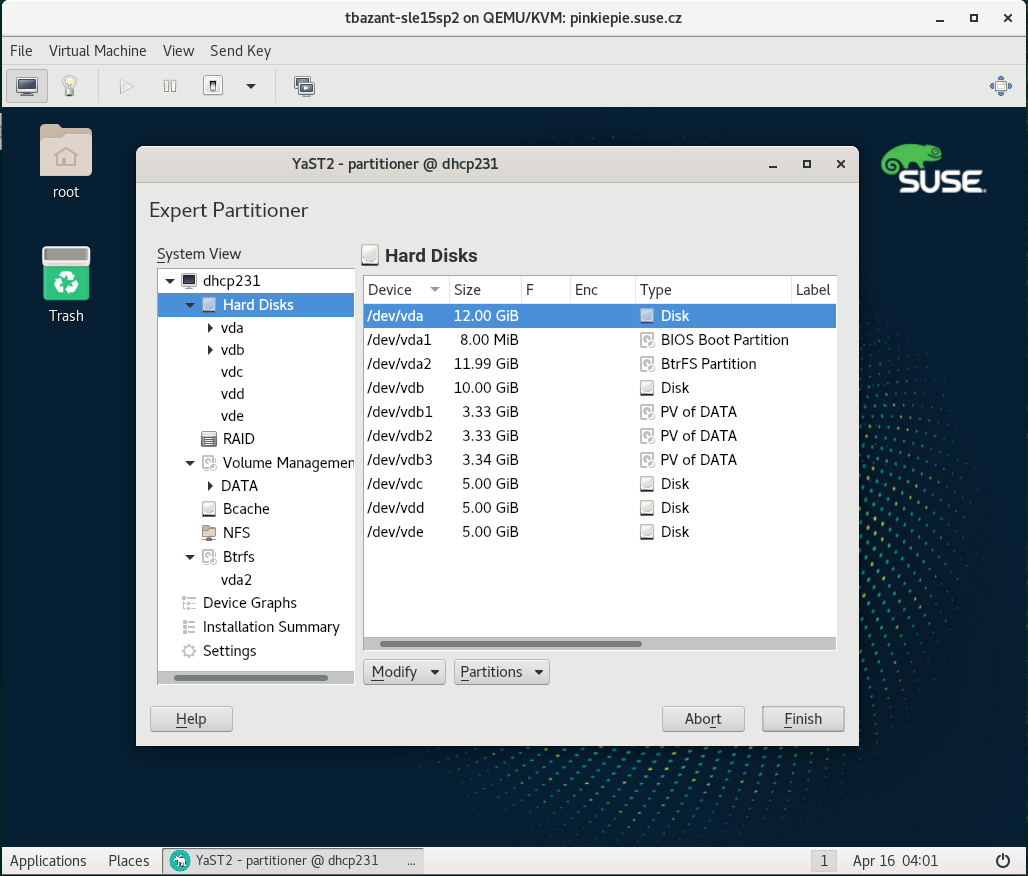Click the virtual machine console monitor icon
The image size is (1028, 876).
pyautogui.click(x=27, y=86)
